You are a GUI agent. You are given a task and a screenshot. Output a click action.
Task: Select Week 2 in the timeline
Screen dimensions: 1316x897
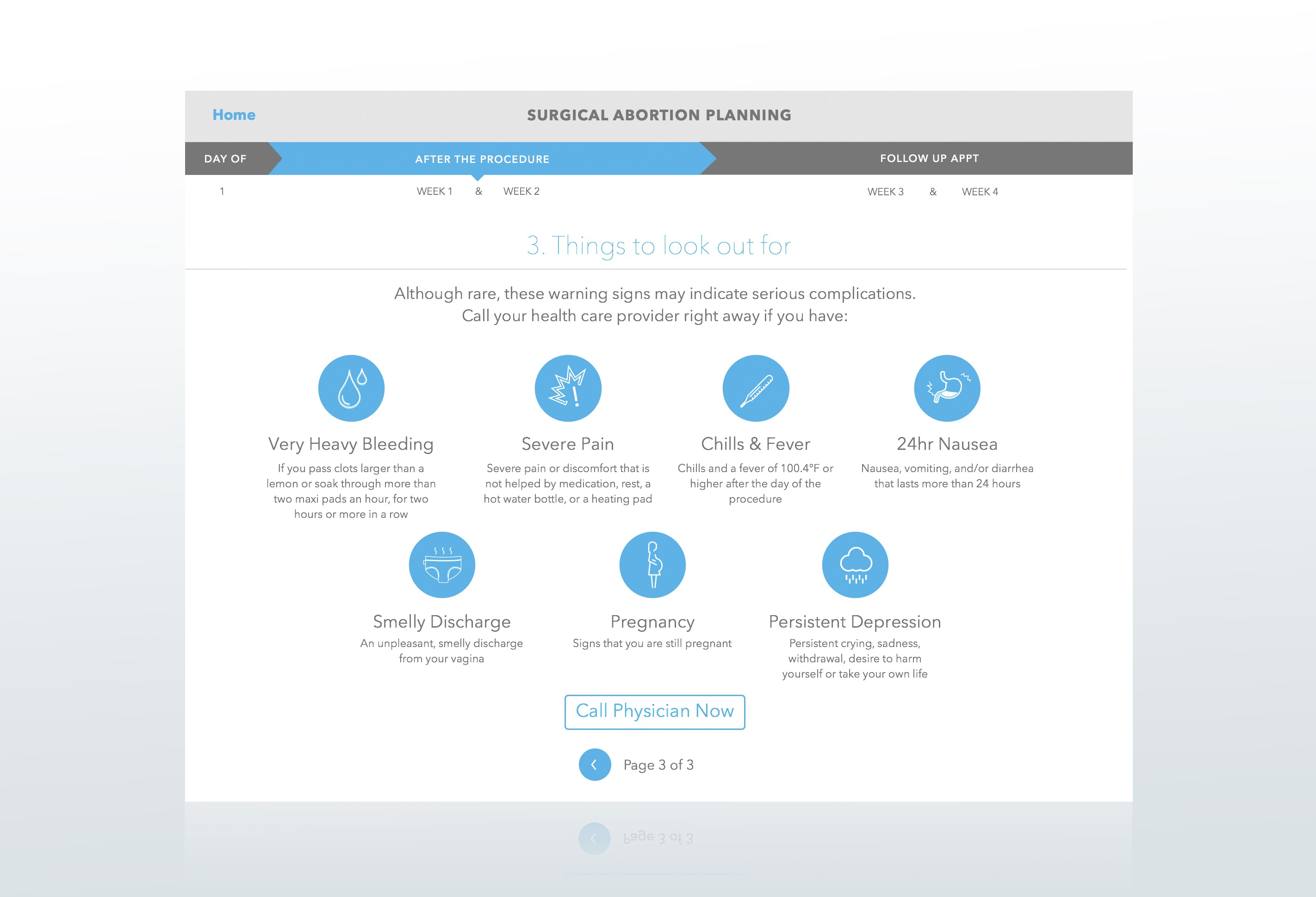point(521,192)
